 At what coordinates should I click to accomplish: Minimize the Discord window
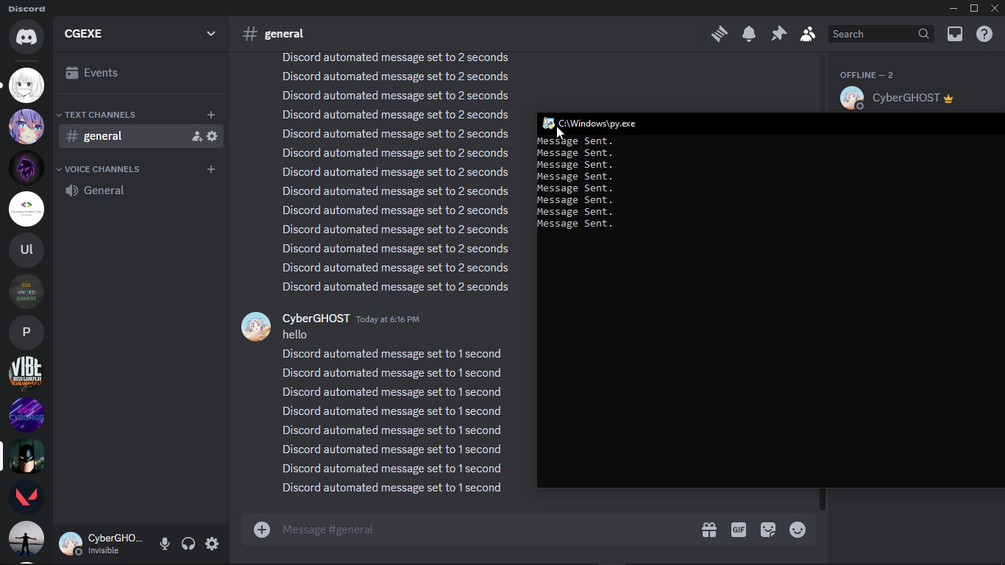coord(954,8)
